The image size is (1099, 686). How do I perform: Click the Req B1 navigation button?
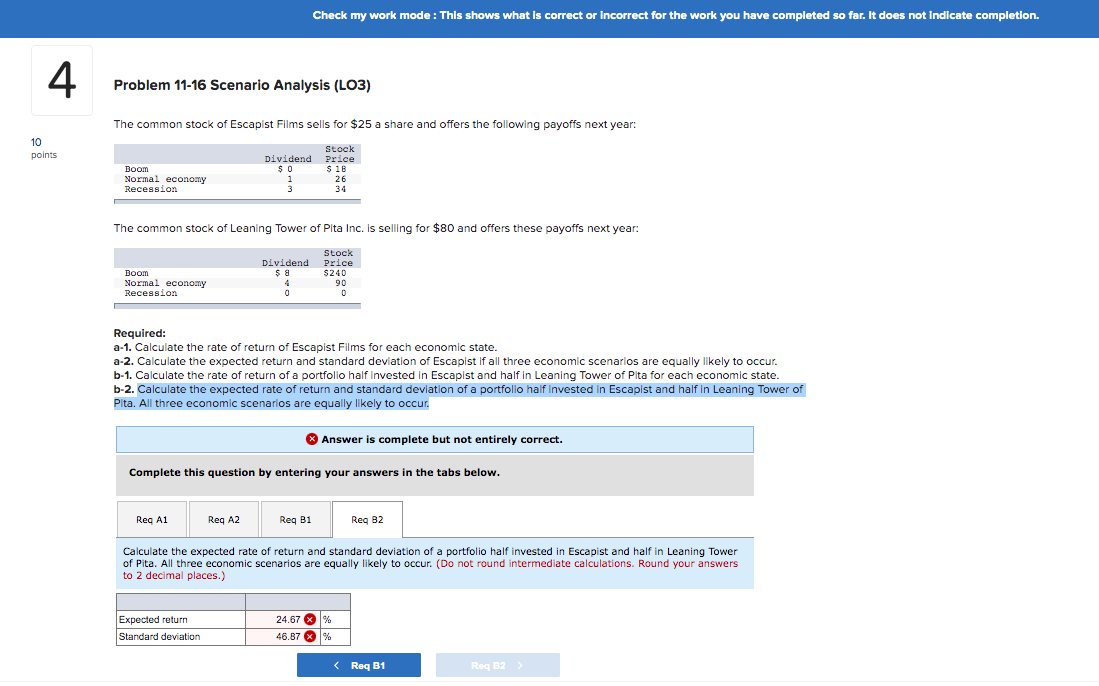coord(359,664)
